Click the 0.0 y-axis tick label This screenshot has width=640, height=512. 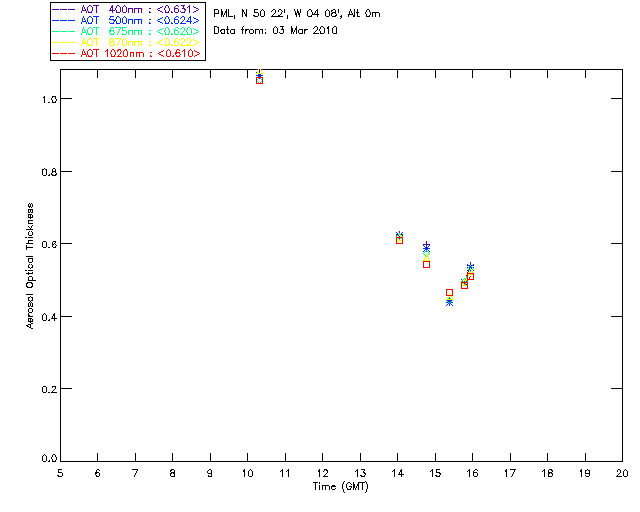49,458
